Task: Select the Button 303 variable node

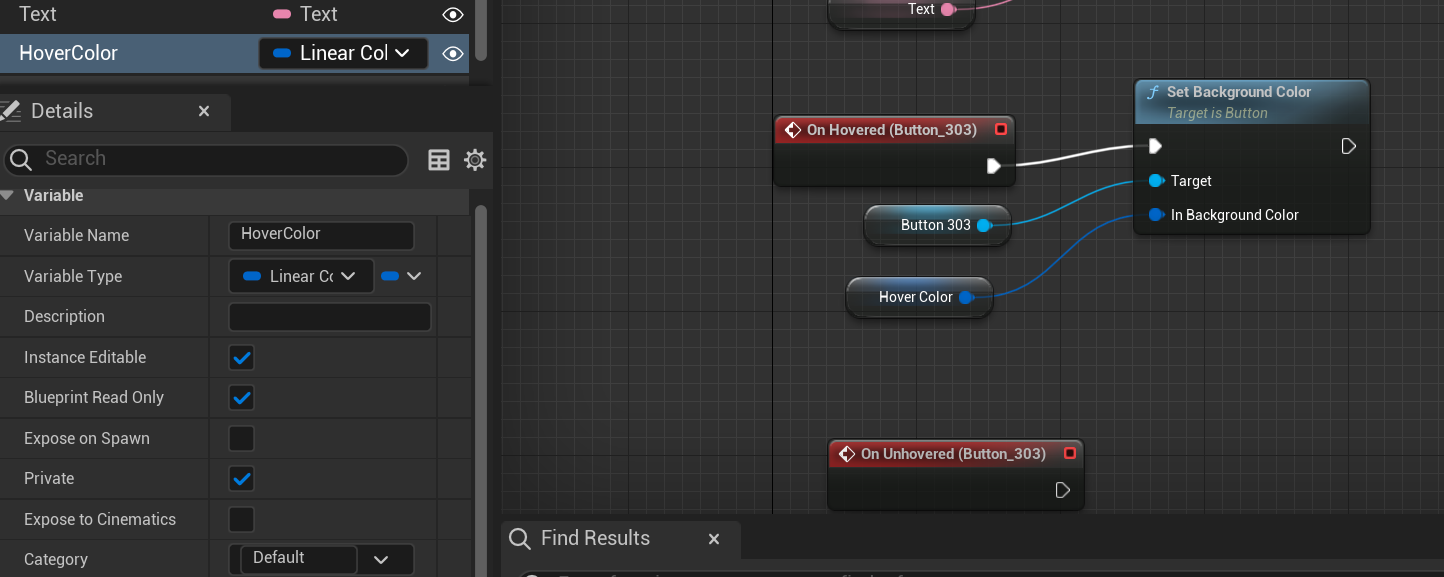Action: click(937, 225)
